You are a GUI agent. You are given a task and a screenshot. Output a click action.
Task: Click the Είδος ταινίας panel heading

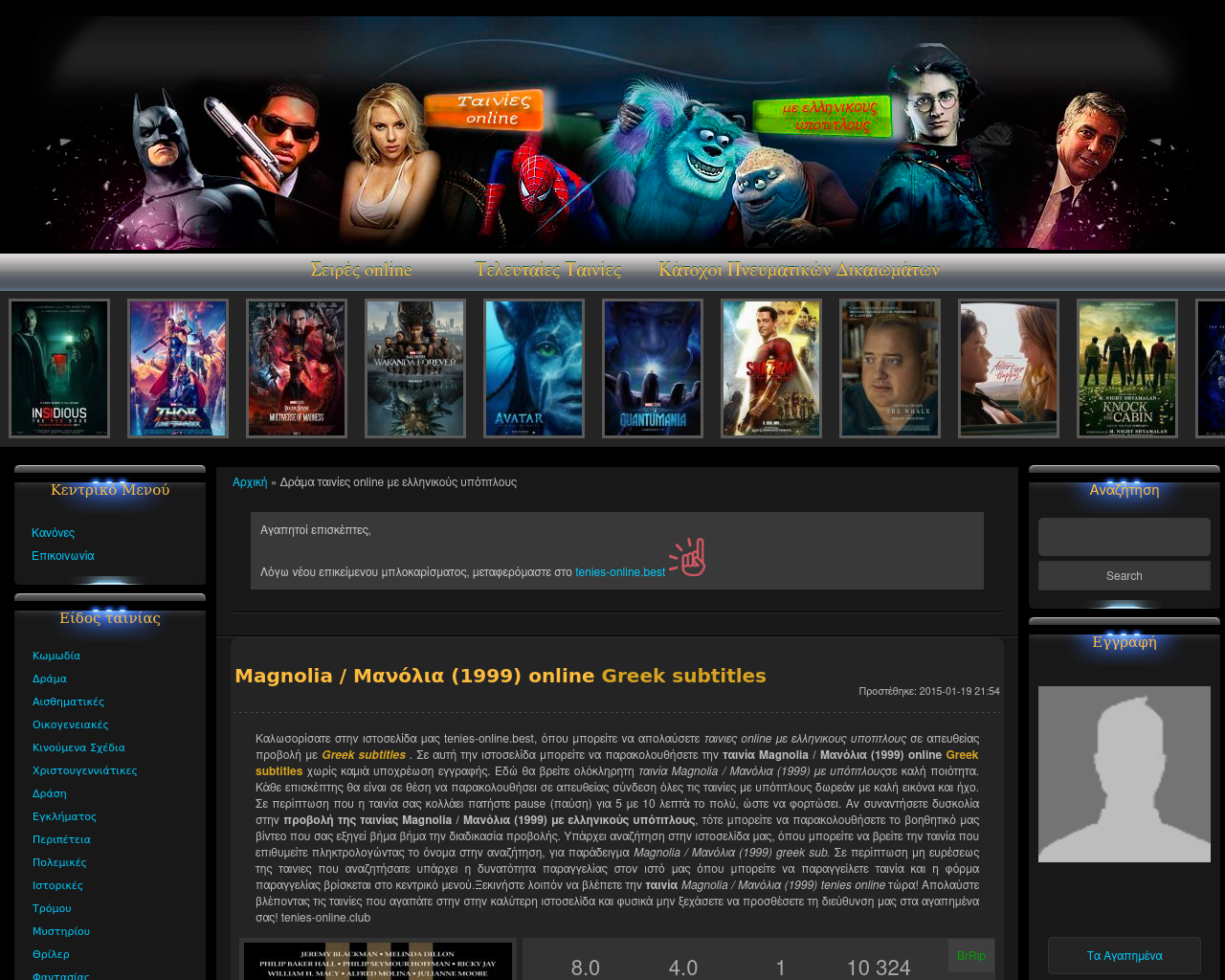click(x=110, y=618)
